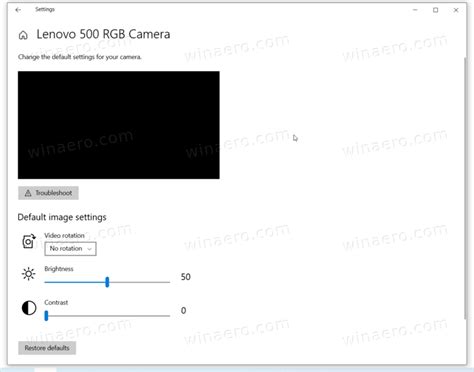
Task: Click the Brightness slider track near maximum
Action: (x=167, y=282)
